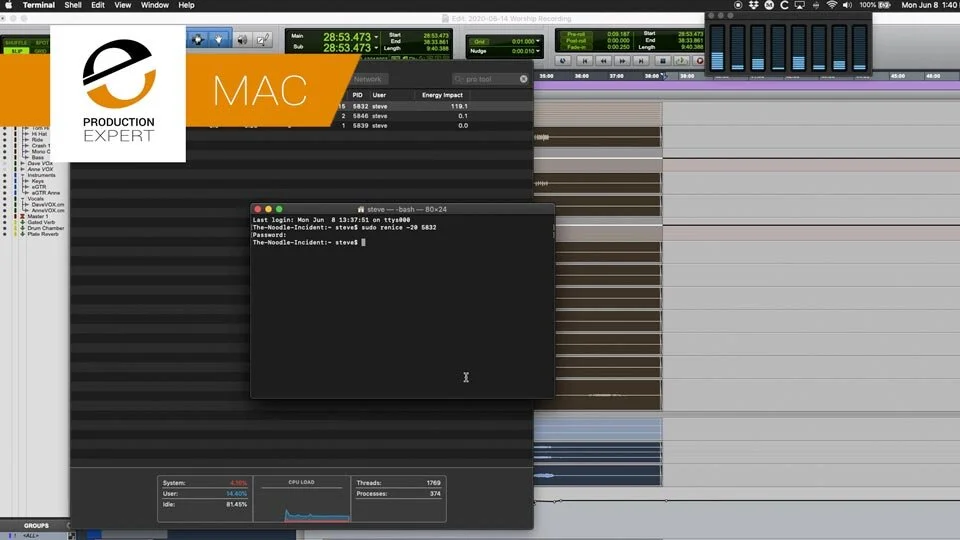Collapse the Instruments folder track
This screenshot has width=960, height=540.
23,175
